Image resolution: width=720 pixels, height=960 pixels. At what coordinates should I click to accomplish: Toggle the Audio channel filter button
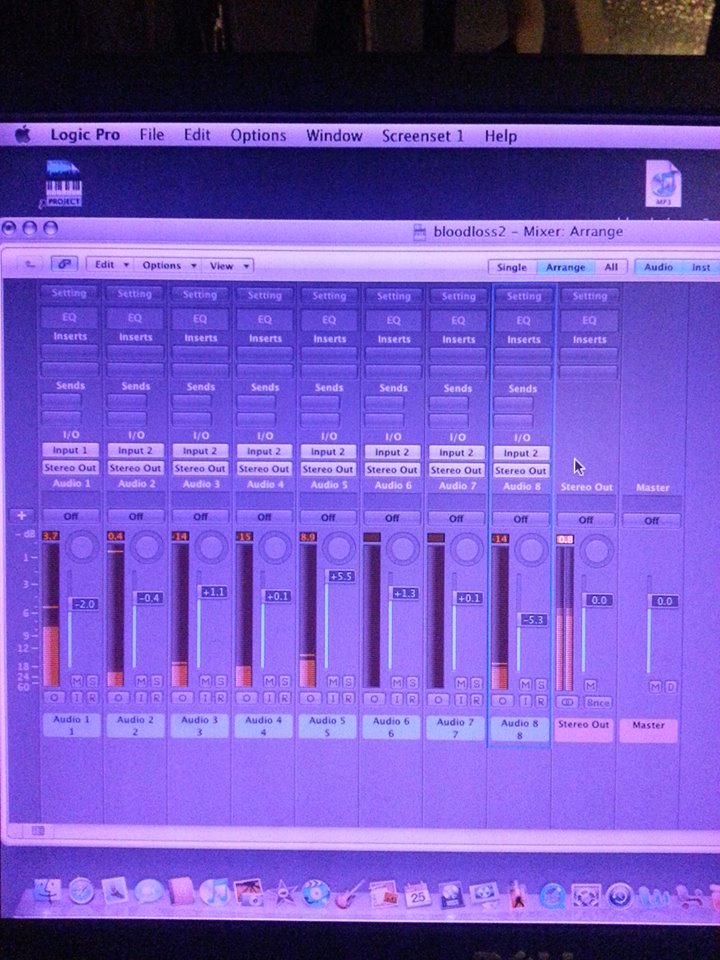coord(658,267)
